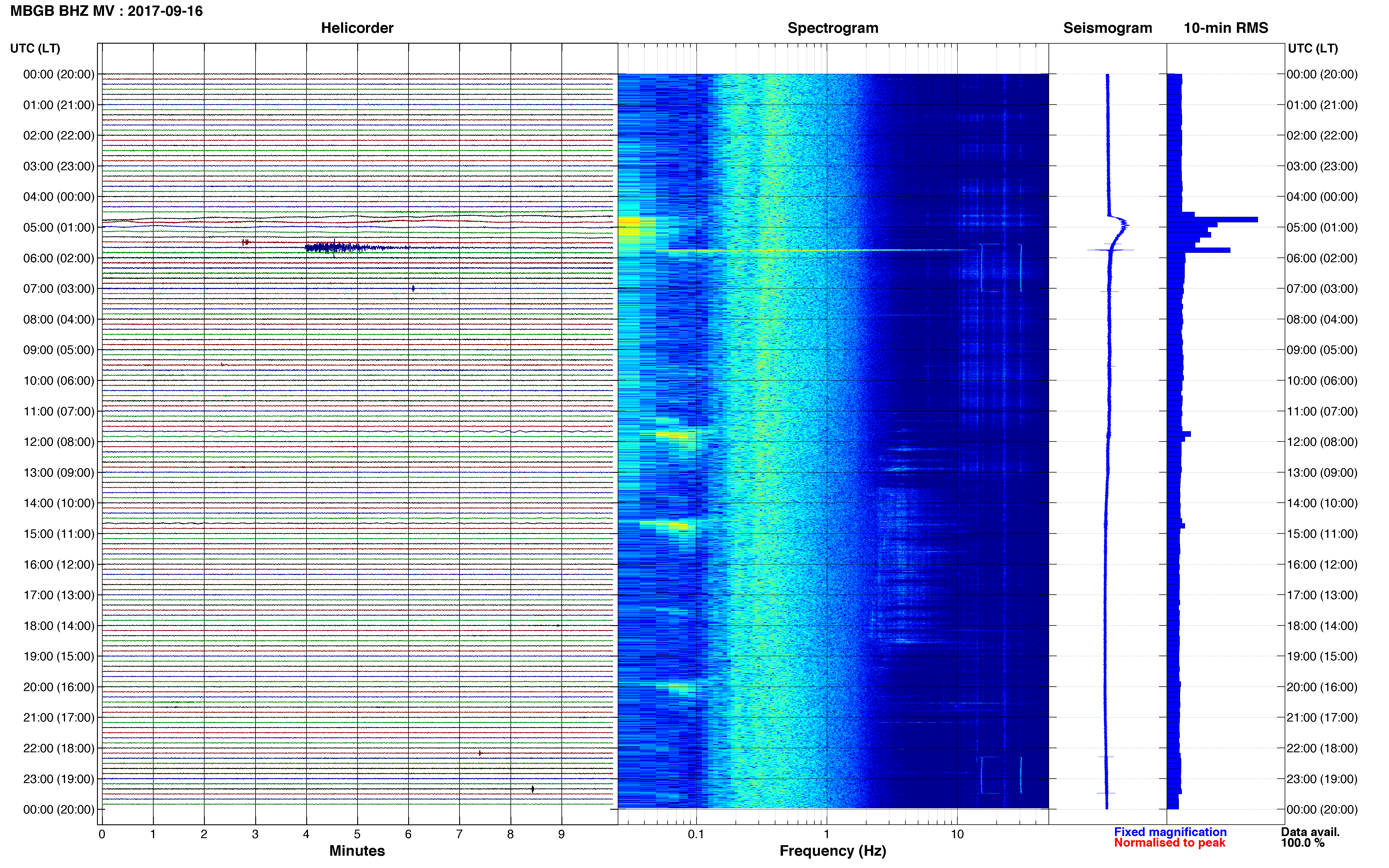The image size is (1389, 868).
Task: Click the '8' tick on the minutes axis
Action: [x=510, y=834]
